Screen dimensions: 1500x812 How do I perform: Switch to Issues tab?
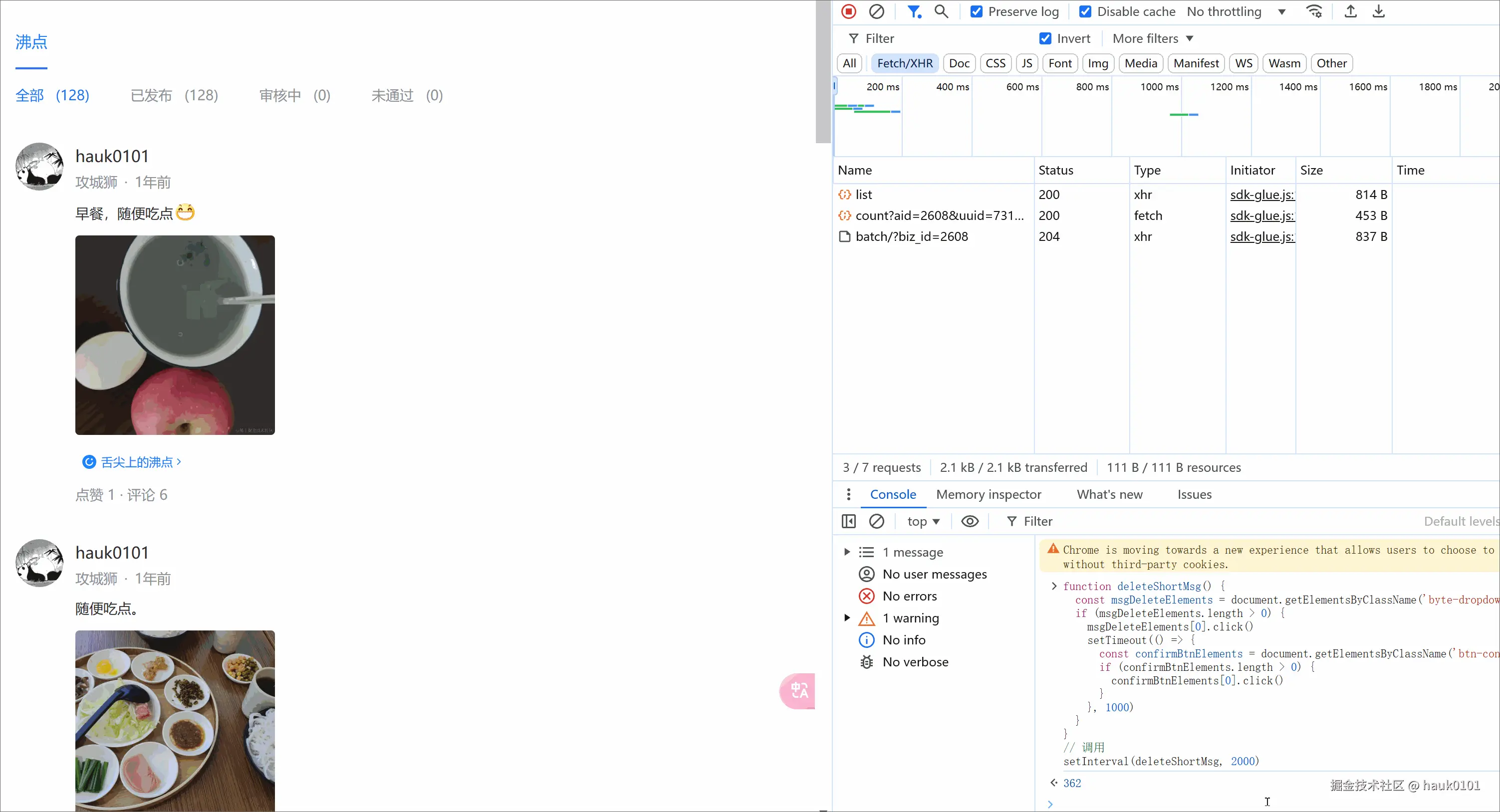(x=1194, y=494)
